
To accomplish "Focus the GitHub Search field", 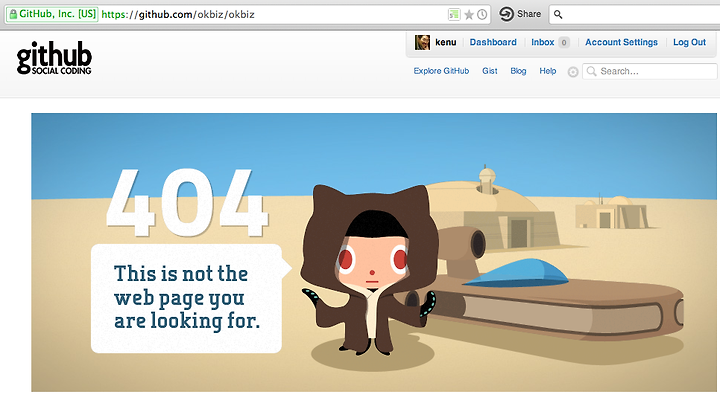I will 649,71.
